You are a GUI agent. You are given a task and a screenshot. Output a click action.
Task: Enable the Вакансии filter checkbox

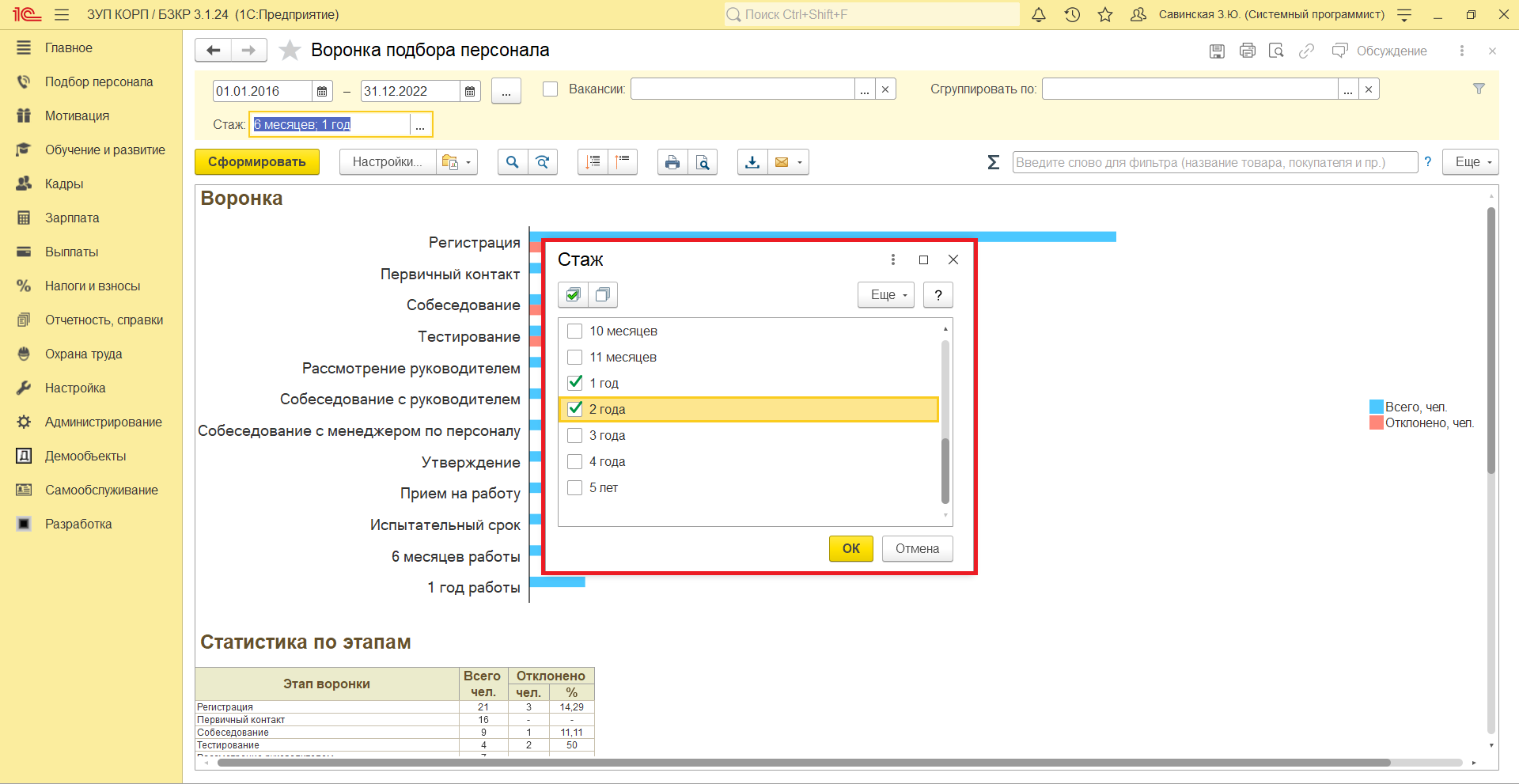(x=551, y=89)
